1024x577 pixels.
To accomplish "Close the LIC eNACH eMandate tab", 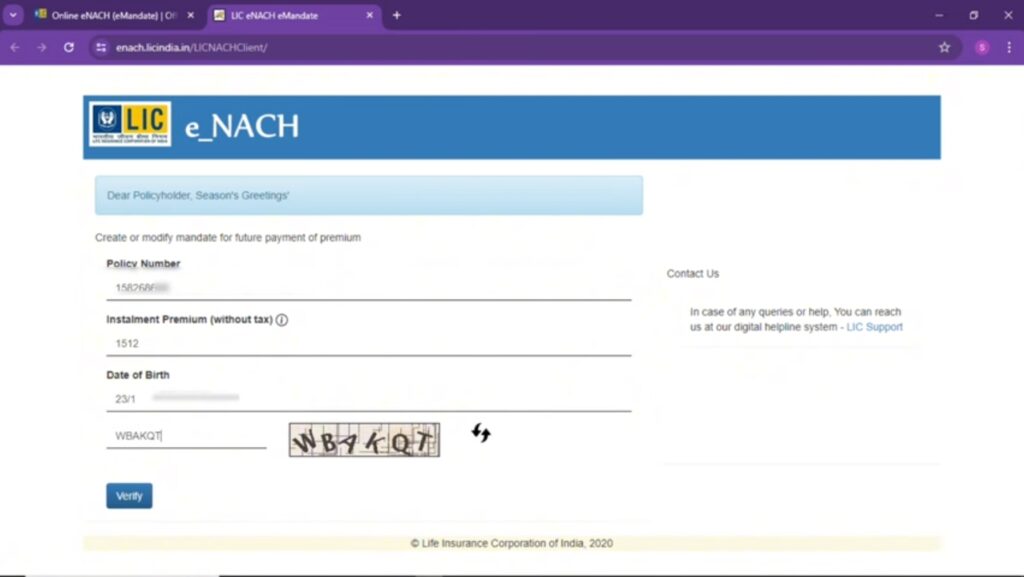I will click(370, 15).
